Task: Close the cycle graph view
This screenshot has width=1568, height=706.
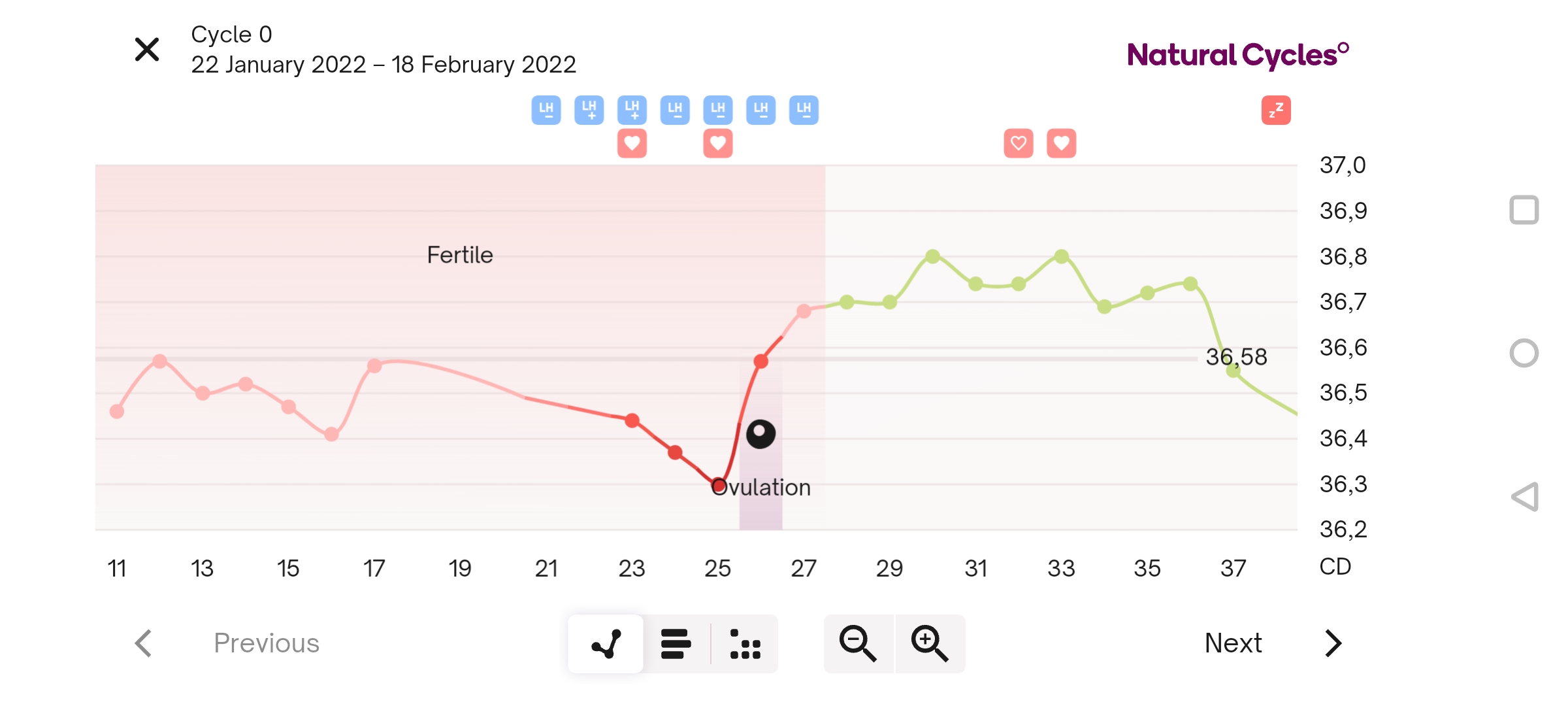Action: pyautogui.click(x=147, y=50)
